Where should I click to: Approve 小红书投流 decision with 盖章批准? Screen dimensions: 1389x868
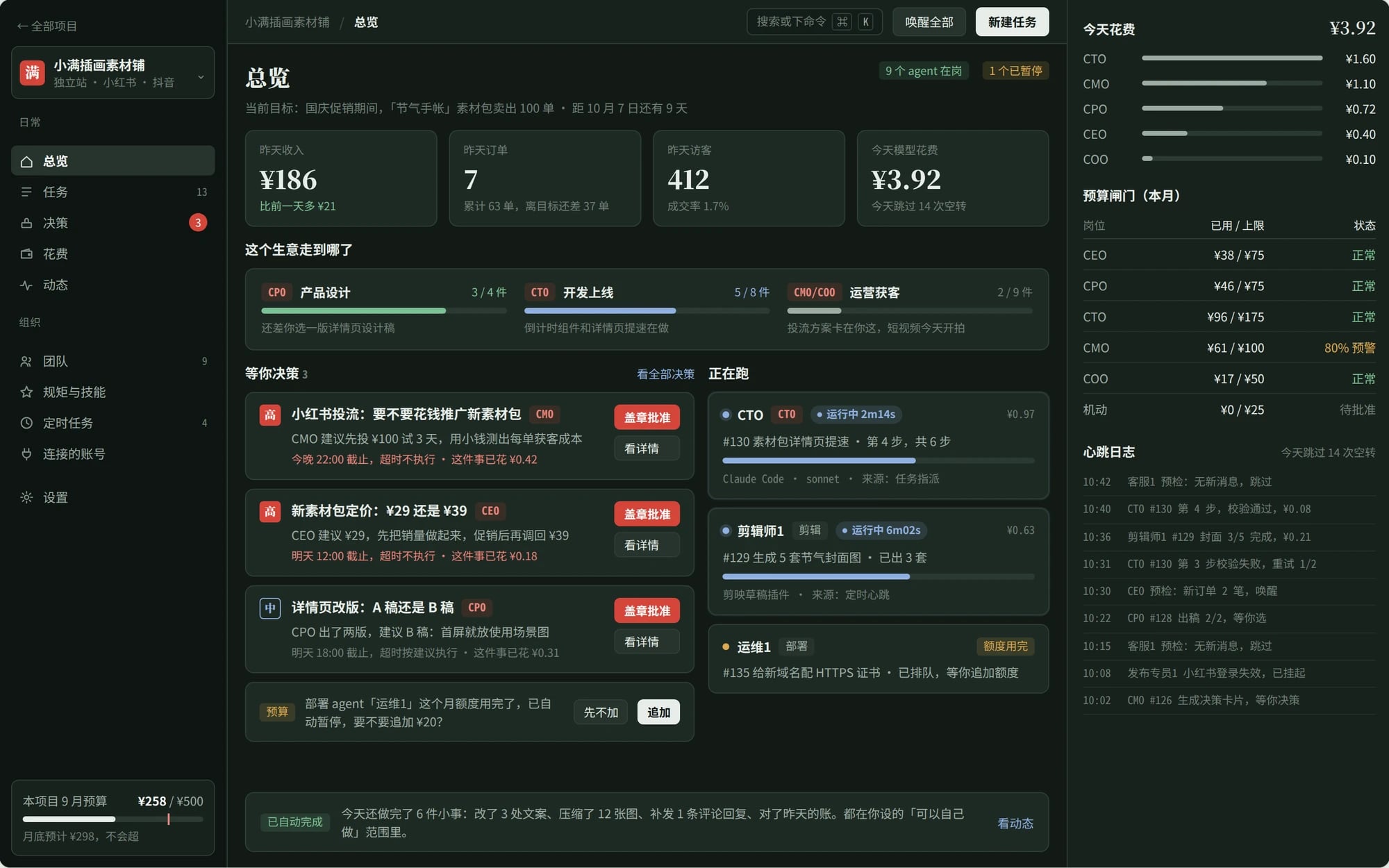coord(647,417)
